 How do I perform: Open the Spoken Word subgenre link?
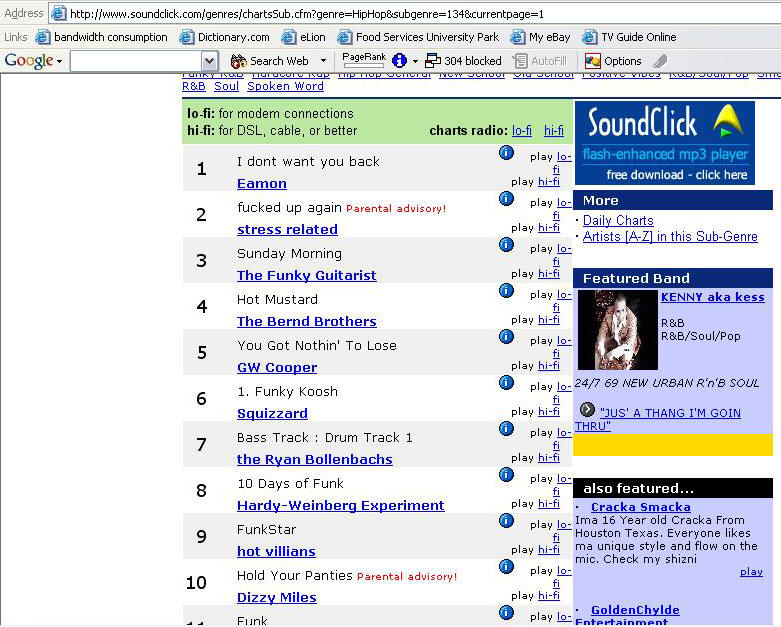(285, 86)
